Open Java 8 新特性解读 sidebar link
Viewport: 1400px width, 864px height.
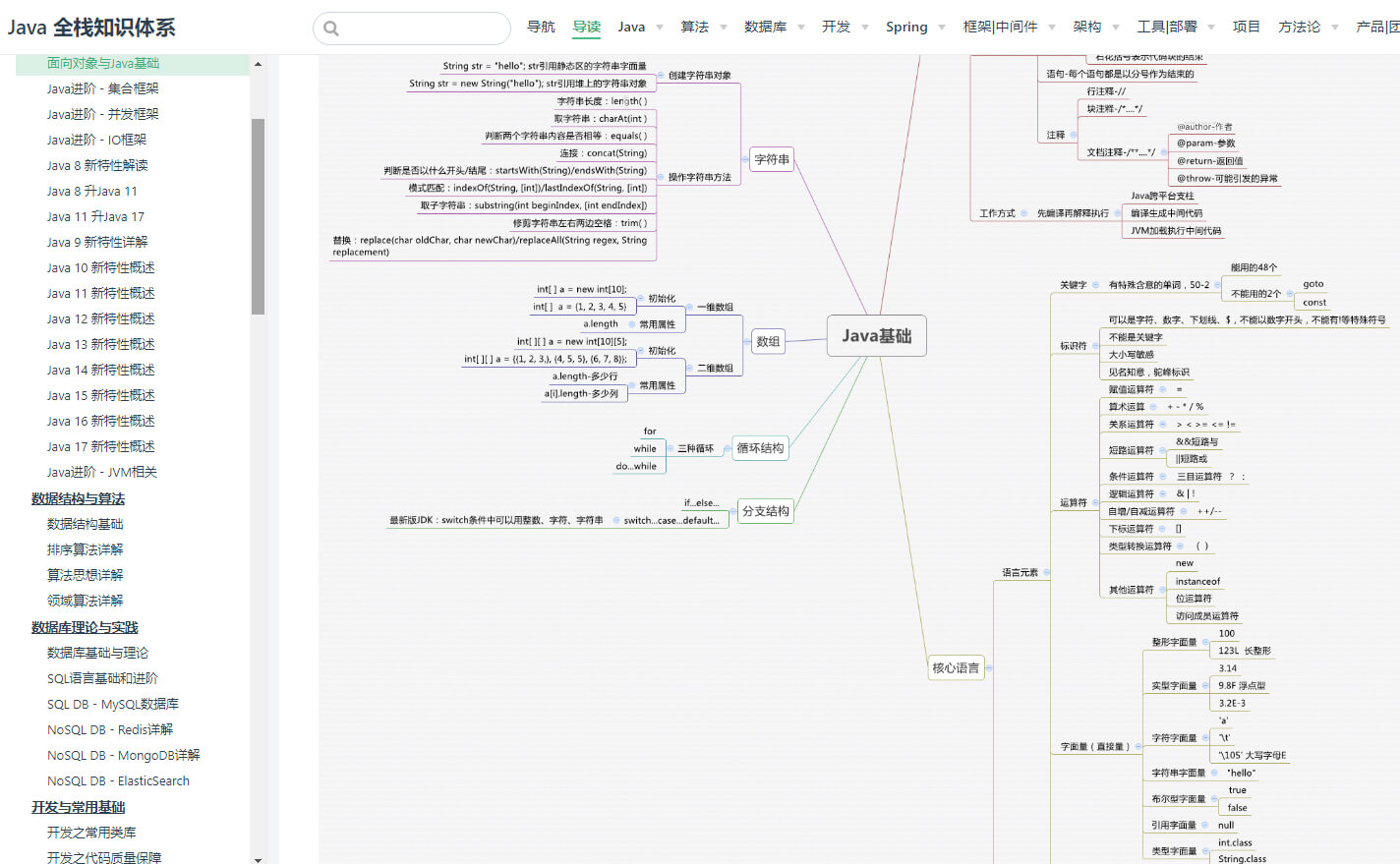point(97,165)
